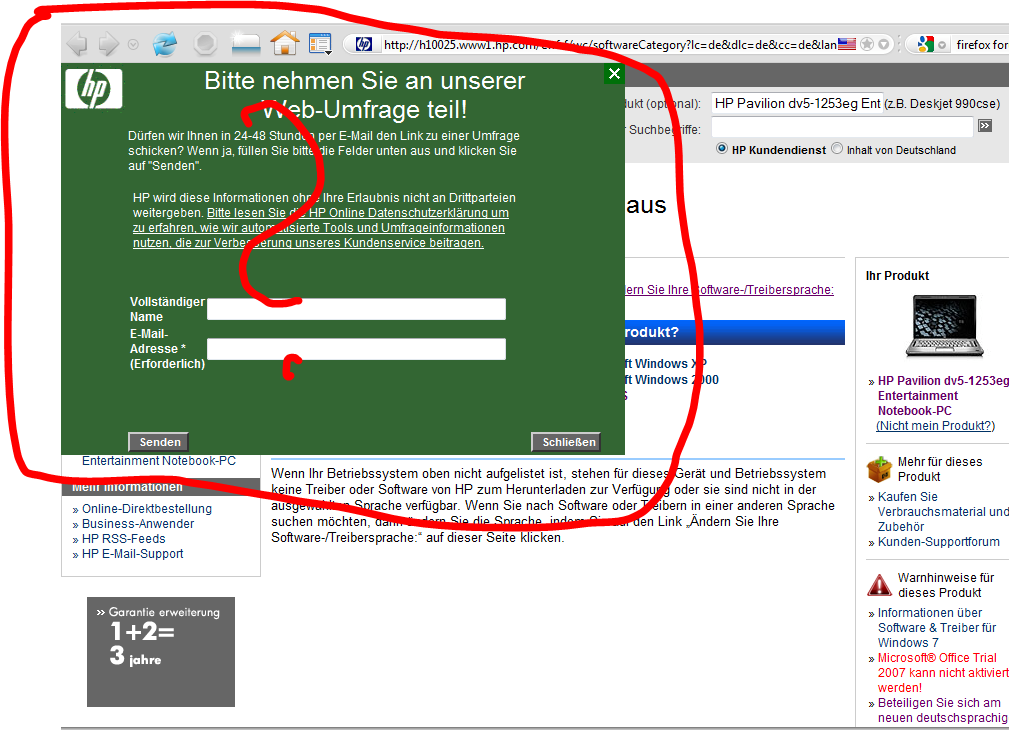The width and height of the screenshot is (1009, 730).
Task: Open the back-forward history dropdown arrow
Action: [x=133, y=44]
